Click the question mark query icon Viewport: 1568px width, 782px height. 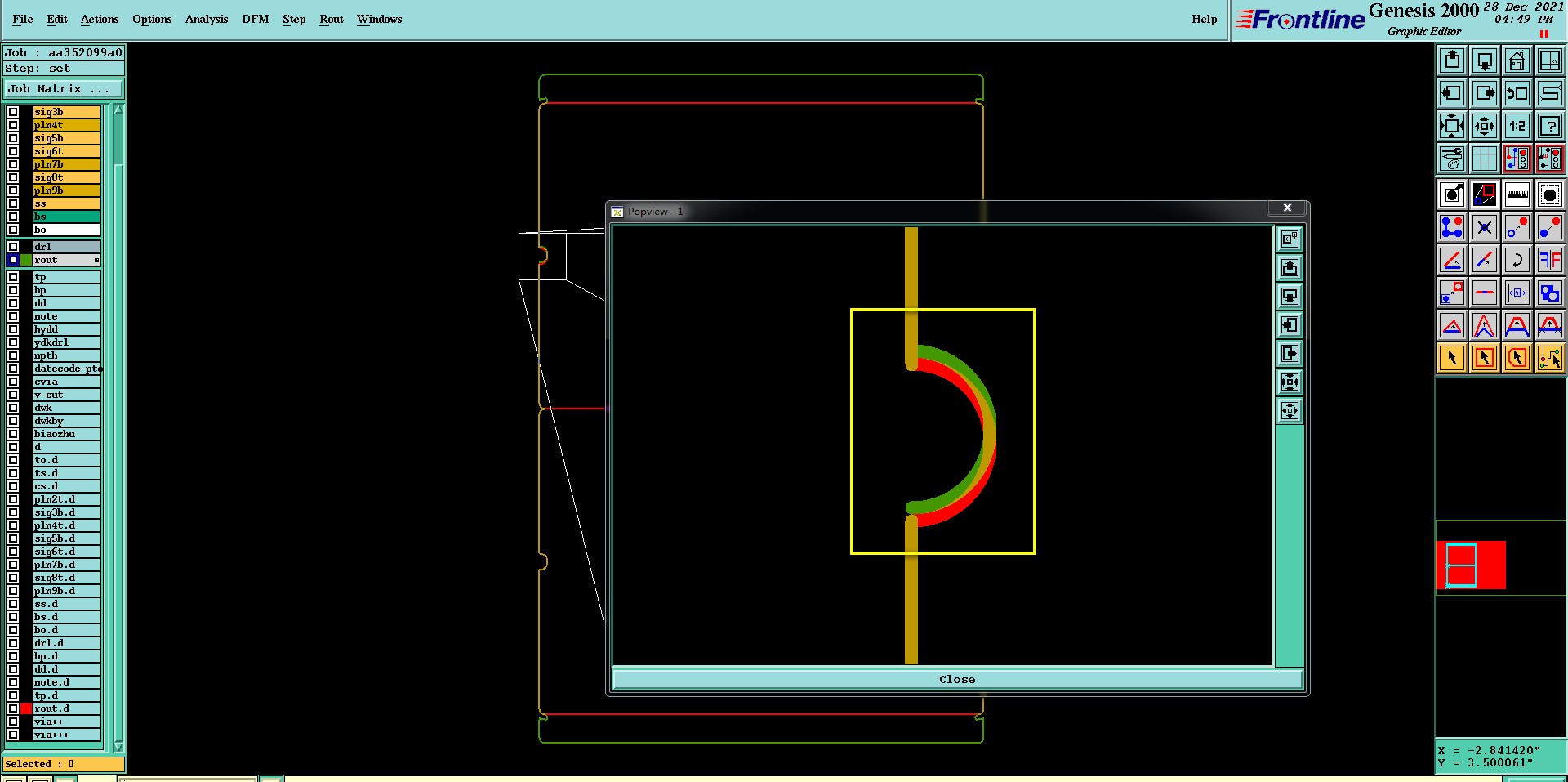[x=1550, y=126]
